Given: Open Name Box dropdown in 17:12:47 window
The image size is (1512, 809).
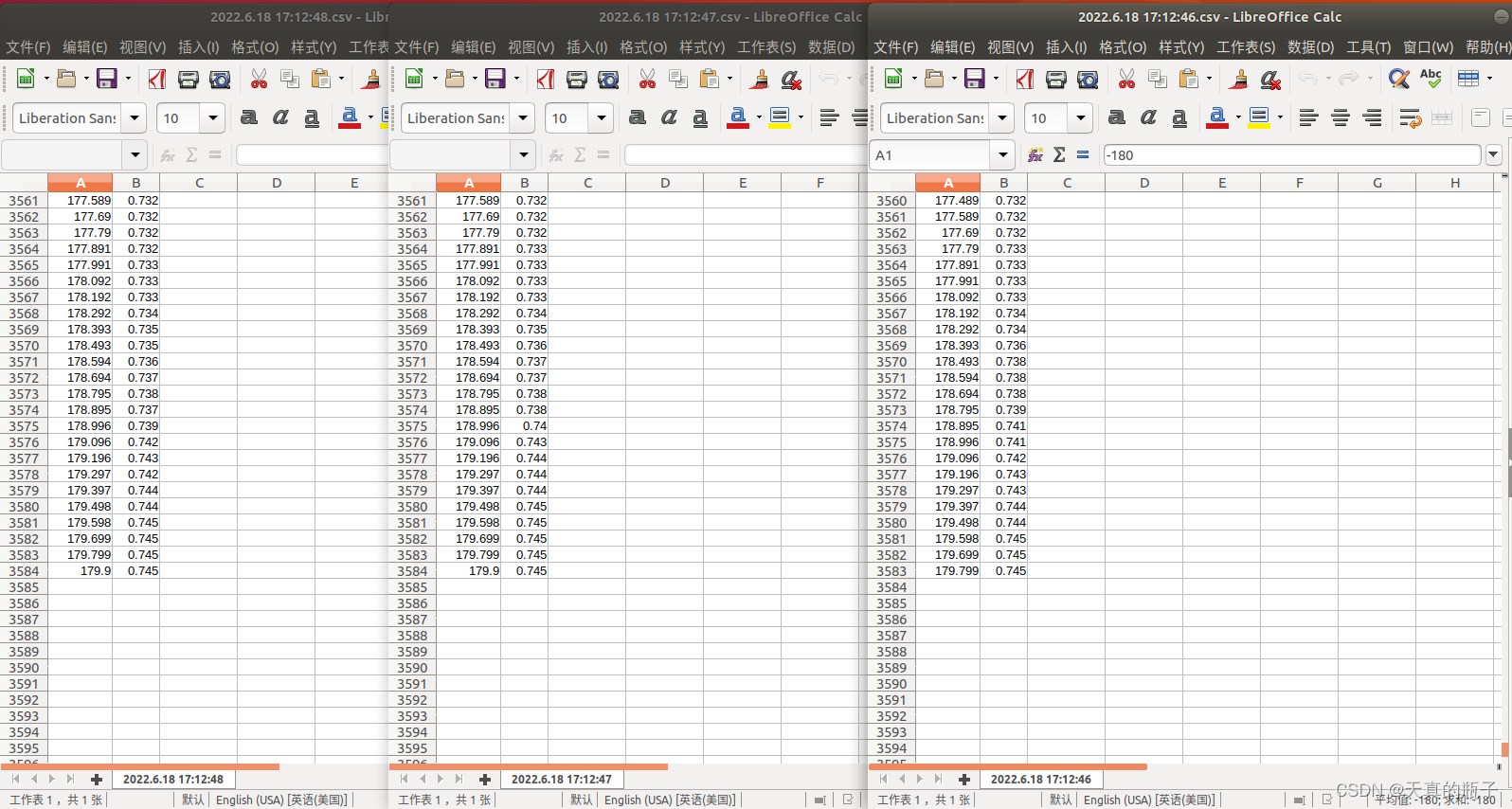Looking at the screenshot, I should coord(523,154).
